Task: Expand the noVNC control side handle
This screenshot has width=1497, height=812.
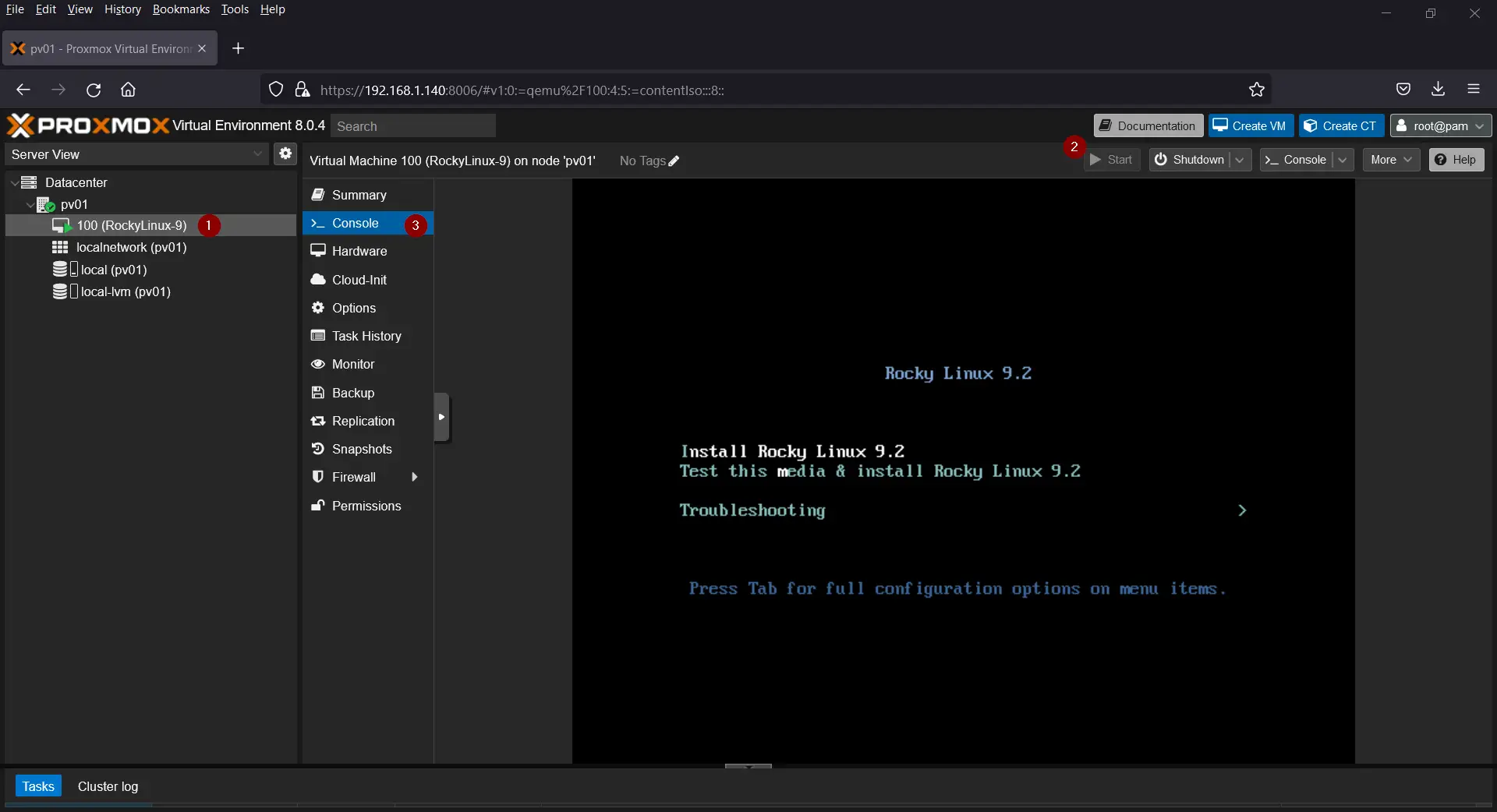Action: pyautogui.click(x=441, y=417)
